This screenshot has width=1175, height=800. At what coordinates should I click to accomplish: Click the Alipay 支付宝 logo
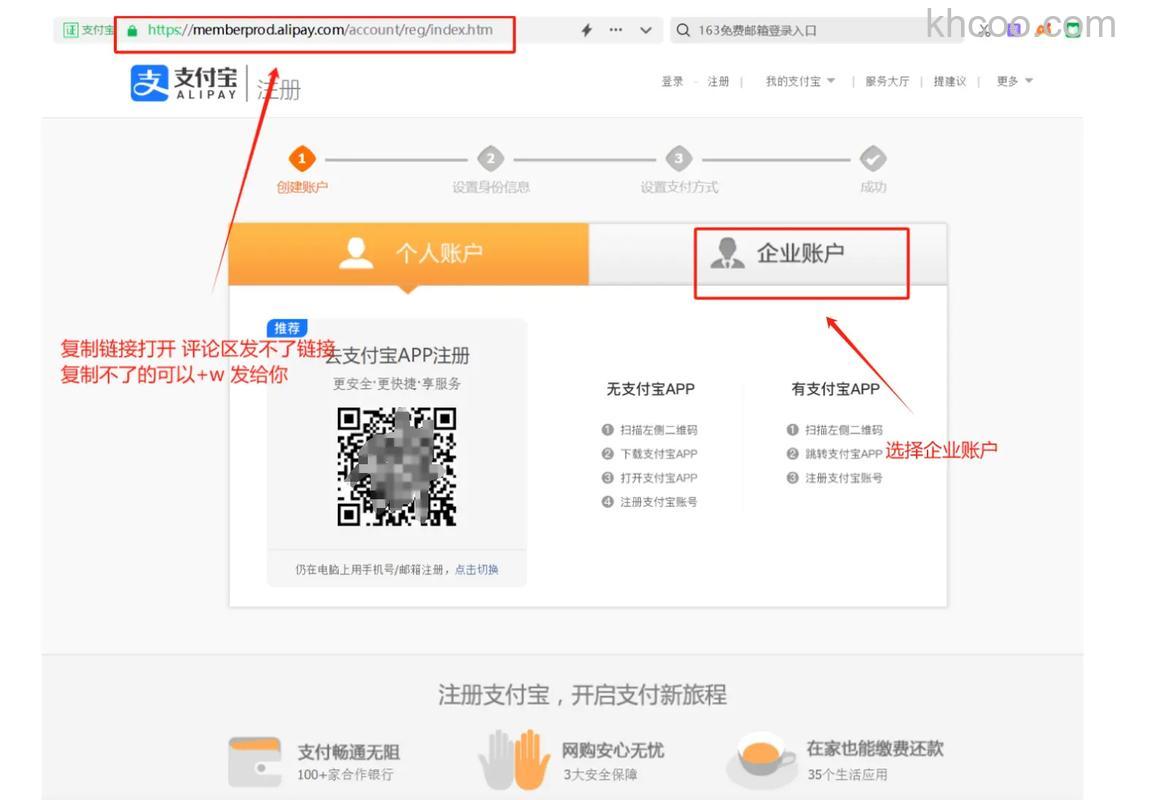click(185, 82)
